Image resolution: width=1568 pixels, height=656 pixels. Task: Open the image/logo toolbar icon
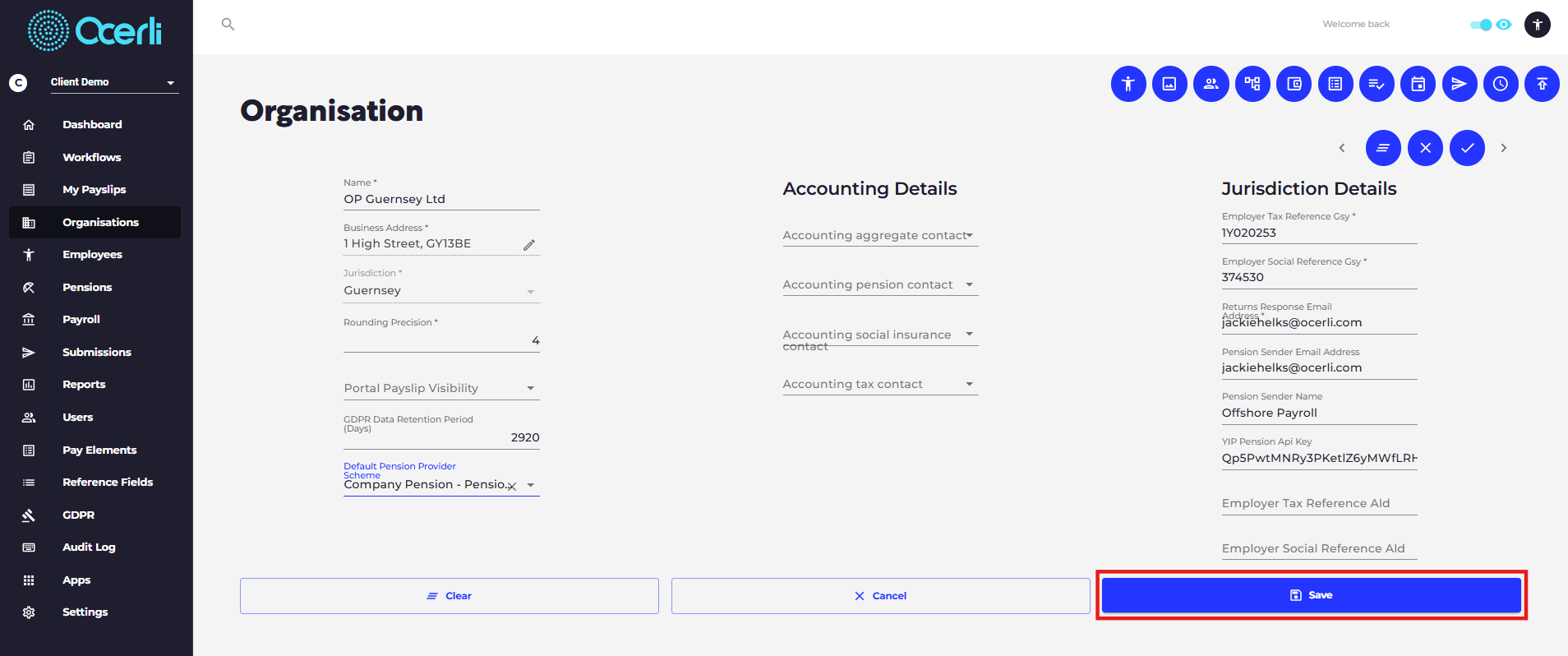point(1169,84)
